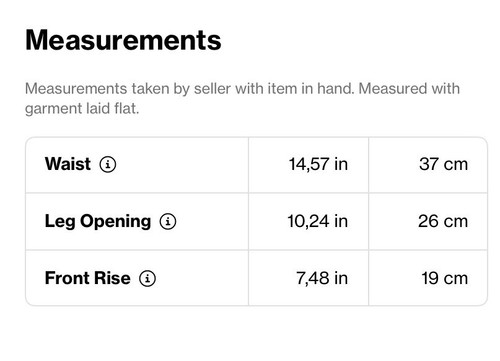
Task: Open the Front Rise info icon
Action: pyautogui.click(x=147, y=278)
